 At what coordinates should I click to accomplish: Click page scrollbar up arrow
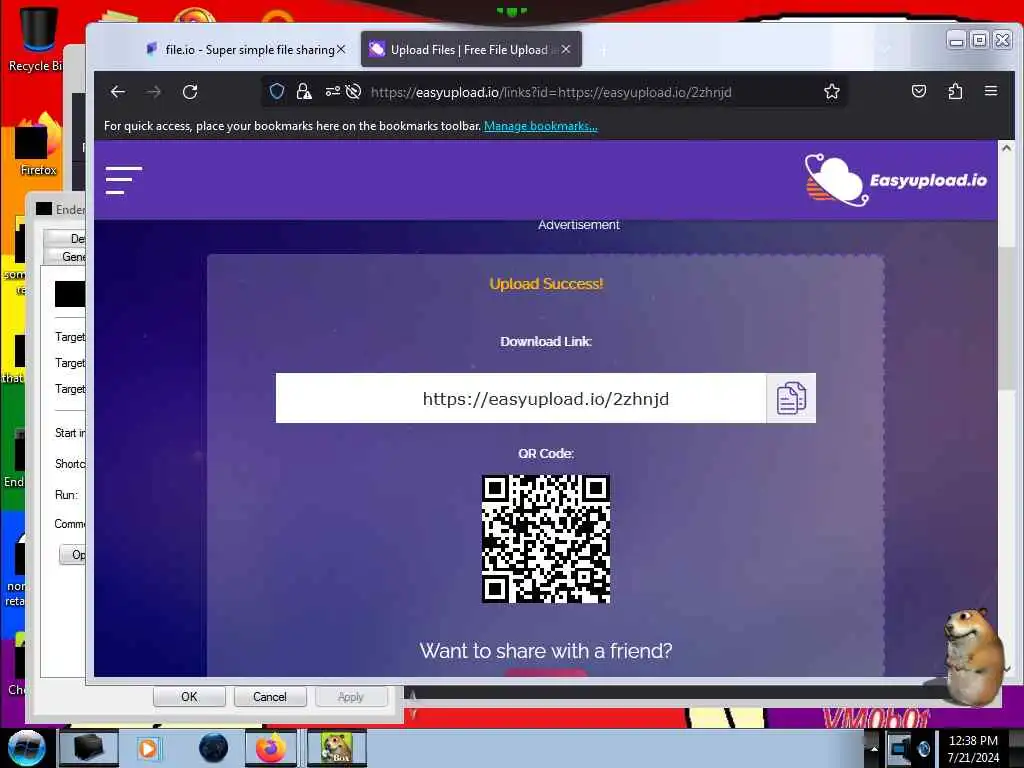1006,148
